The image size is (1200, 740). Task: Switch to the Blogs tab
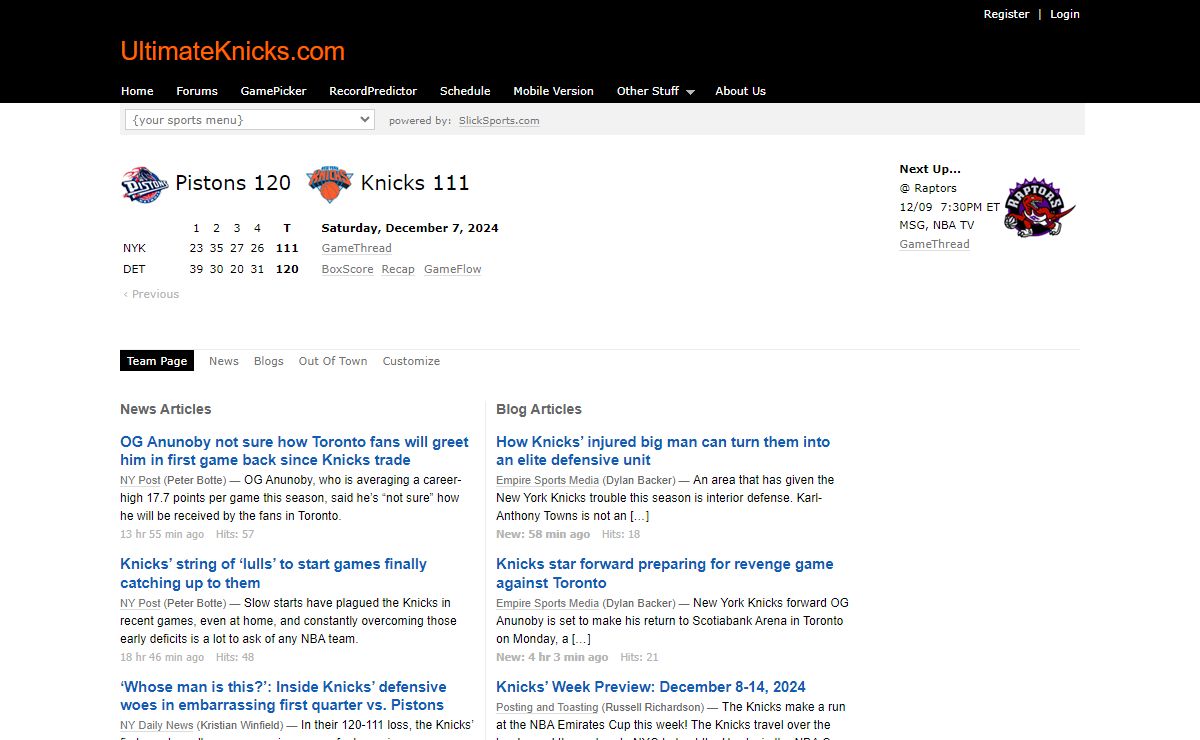click(x=269, y=361)
